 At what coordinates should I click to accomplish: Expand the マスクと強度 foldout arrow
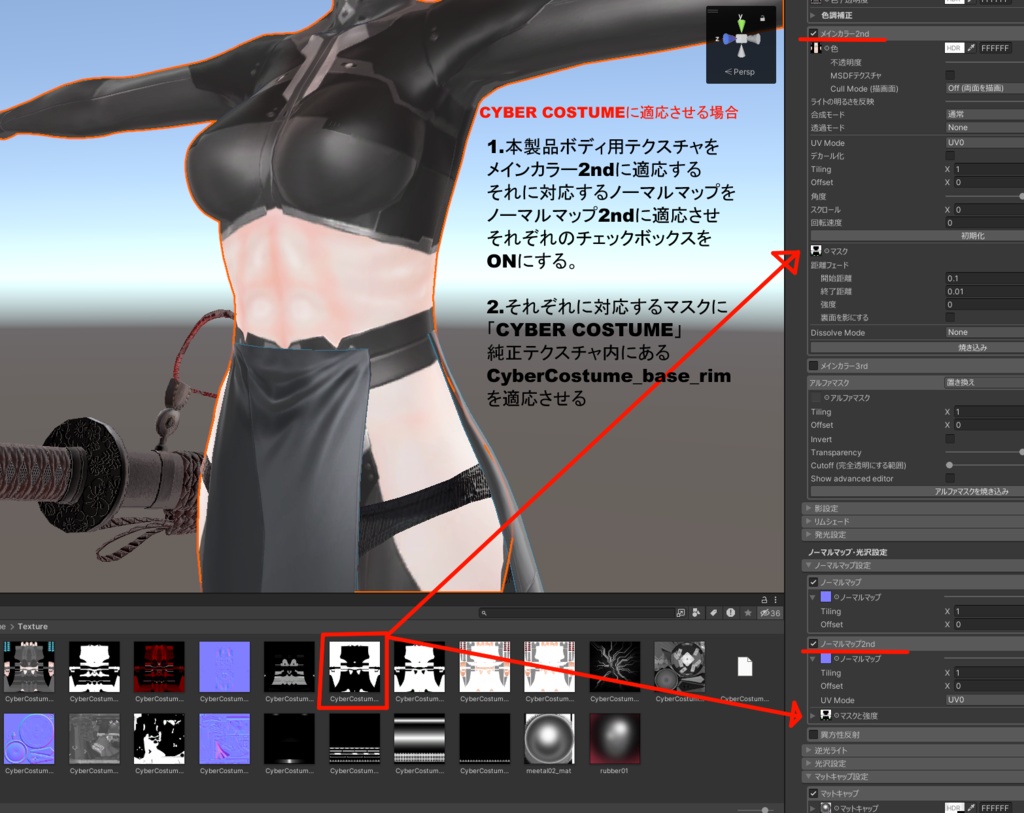[813, 716]
